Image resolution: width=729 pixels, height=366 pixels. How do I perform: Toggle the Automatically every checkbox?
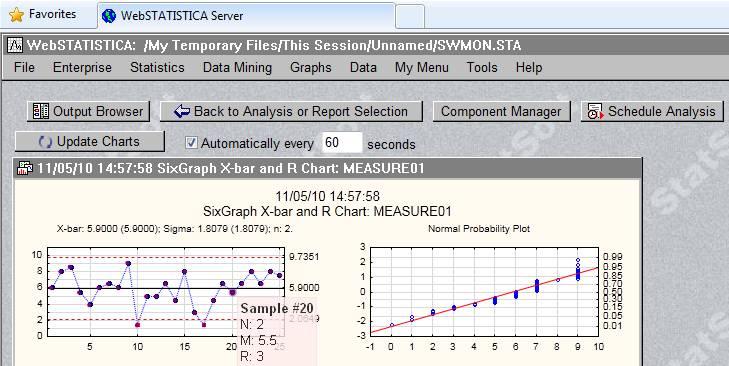point(191,143)
